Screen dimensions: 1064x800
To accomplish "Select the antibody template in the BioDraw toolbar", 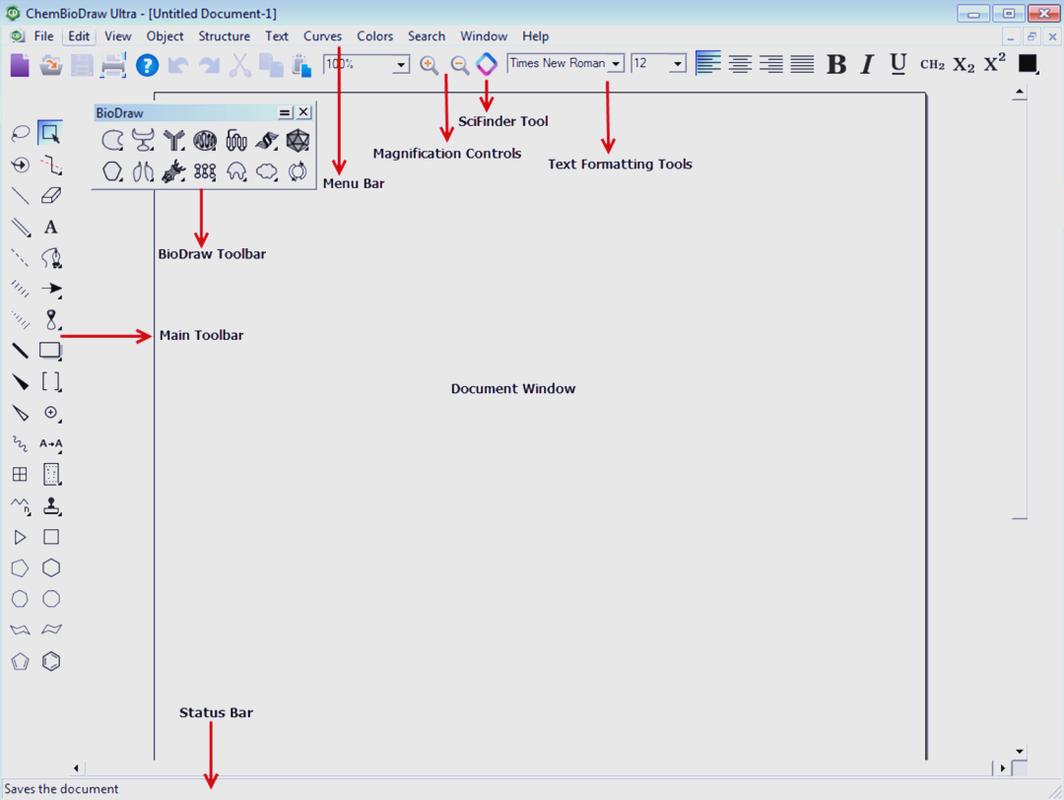I will [173, 141].
